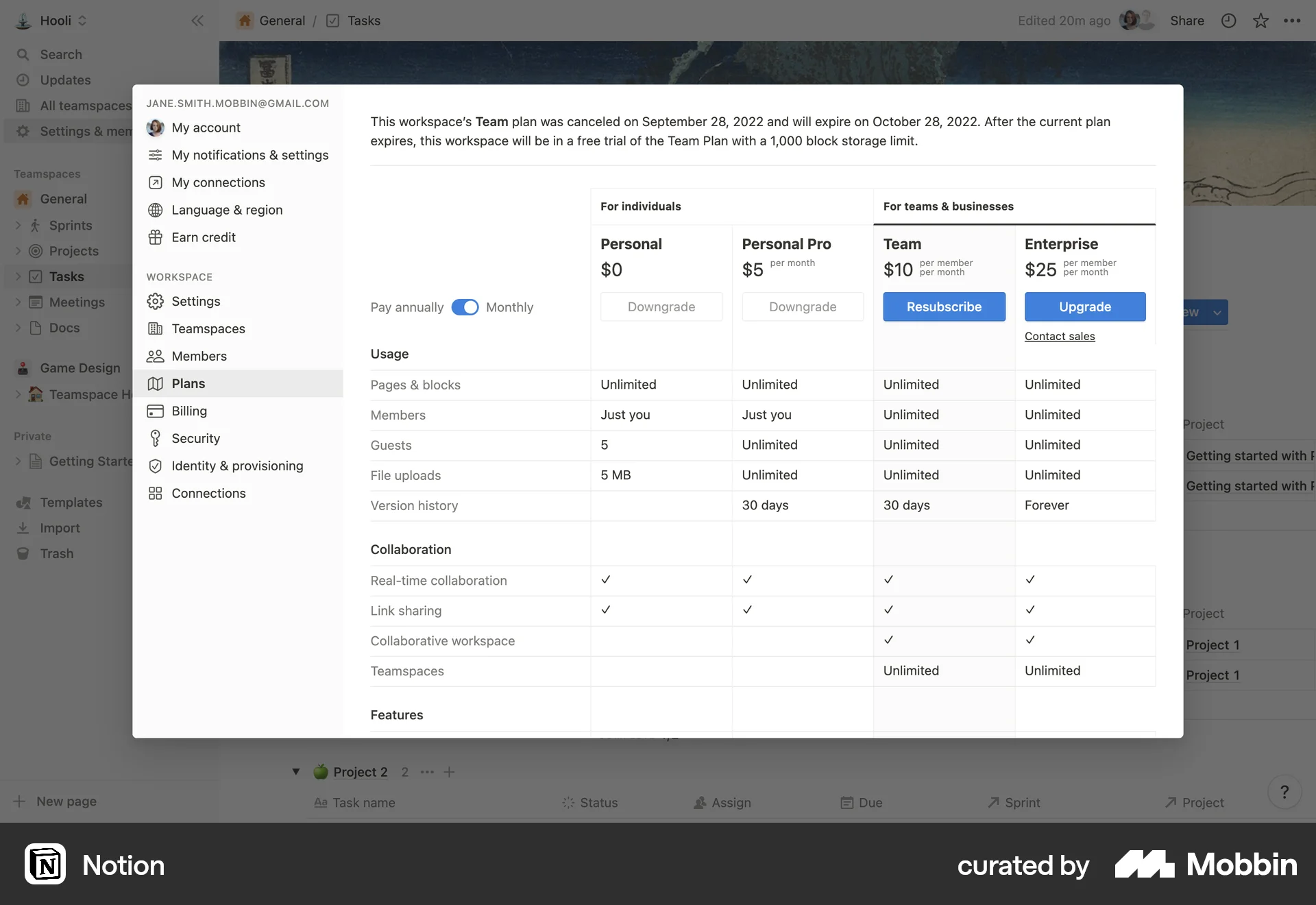Open the Billing settings
1316x905 pixels.
188,411
